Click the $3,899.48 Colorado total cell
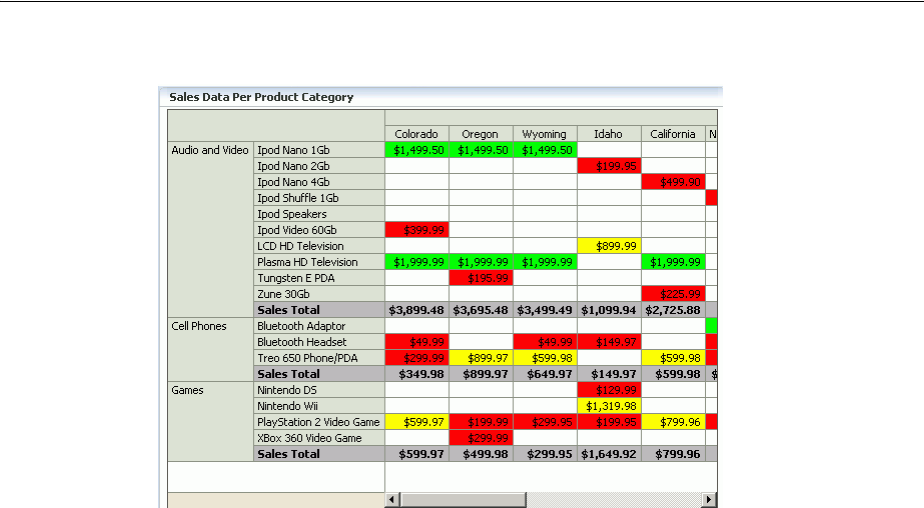This screenshot has height=508, width=924. pyautogui.click(x=417, y=310)
